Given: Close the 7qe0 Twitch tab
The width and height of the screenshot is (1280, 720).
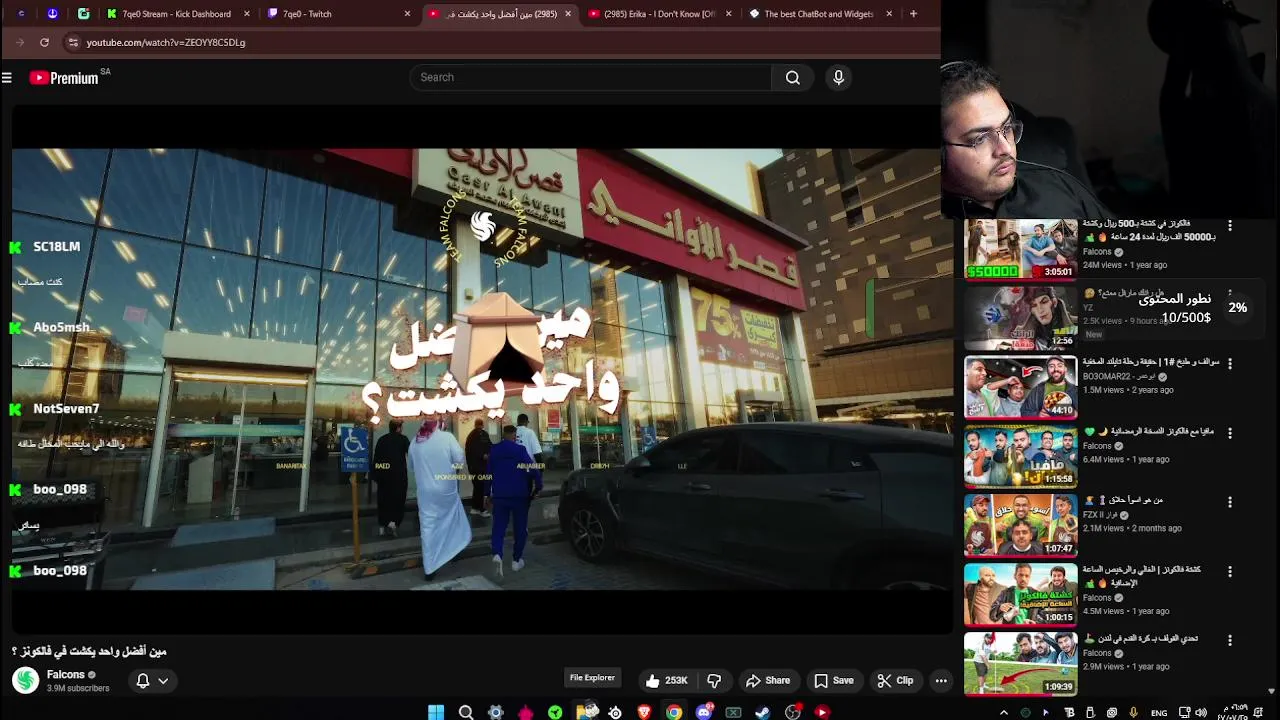Looking at the screenshot, I should pyautogui.click(x=407, y=14).
